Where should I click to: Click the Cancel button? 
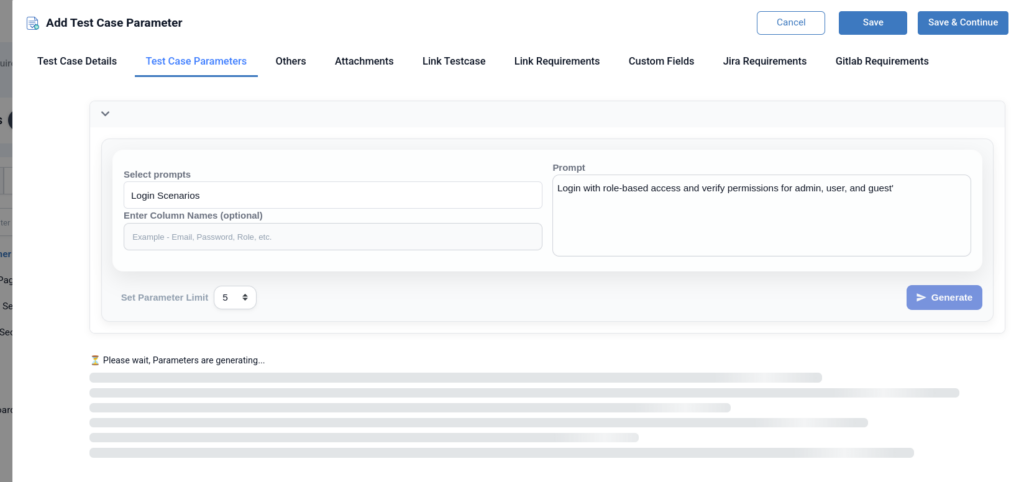coord(790,23)
